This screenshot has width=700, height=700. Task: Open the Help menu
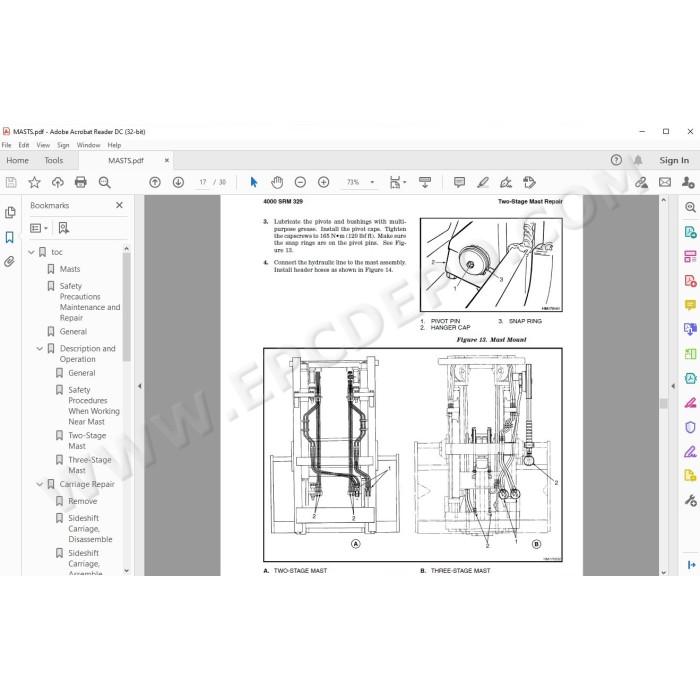(114, 145)
